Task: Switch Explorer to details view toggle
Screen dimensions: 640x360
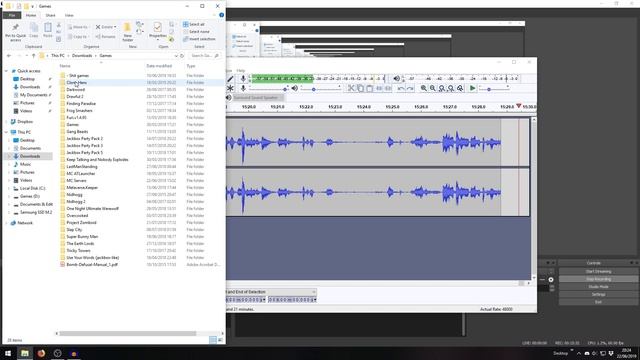Action: coord(213,340)
